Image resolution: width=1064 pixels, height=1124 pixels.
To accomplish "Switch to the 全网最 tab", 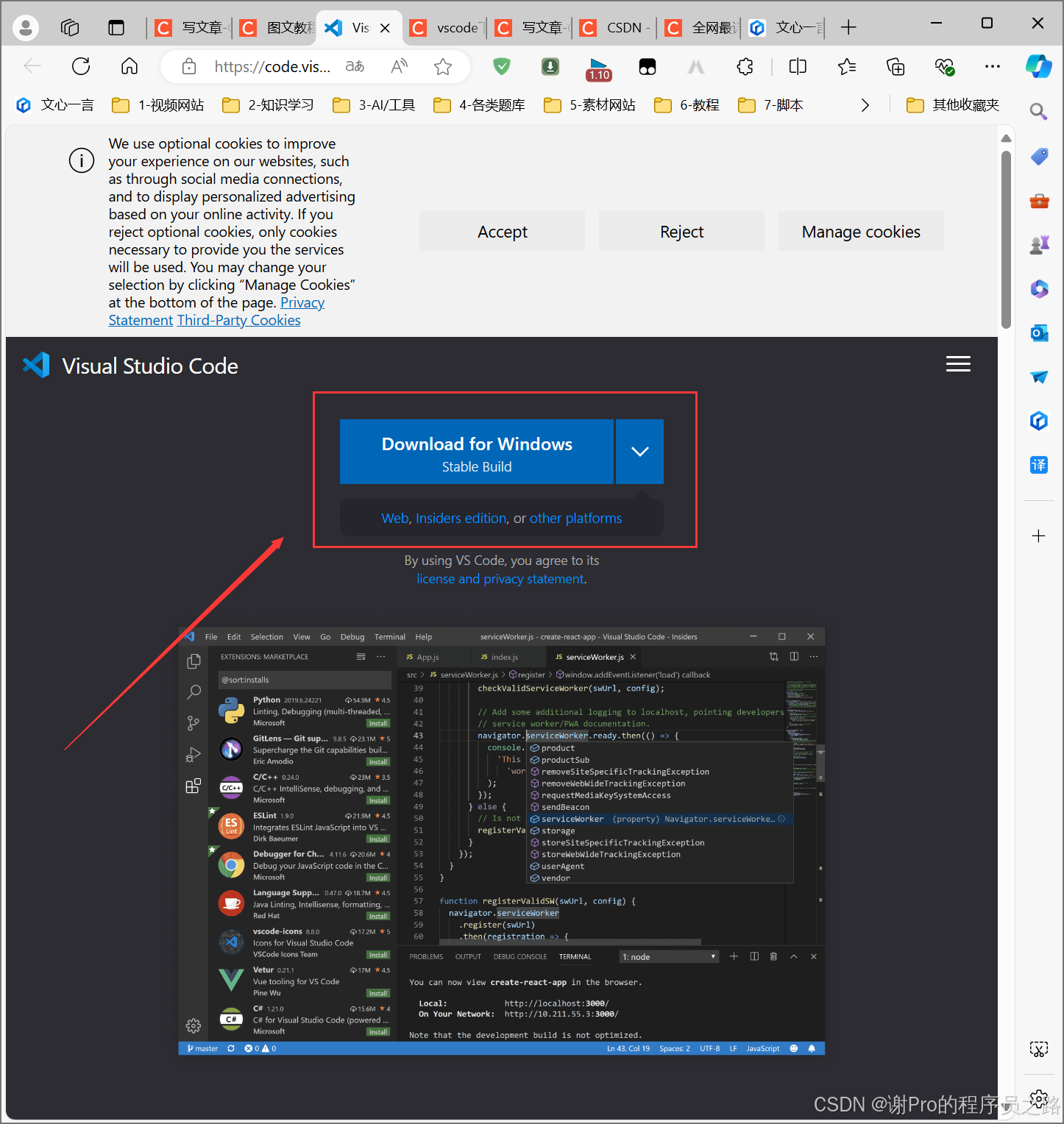I will (x=701, y=28).
